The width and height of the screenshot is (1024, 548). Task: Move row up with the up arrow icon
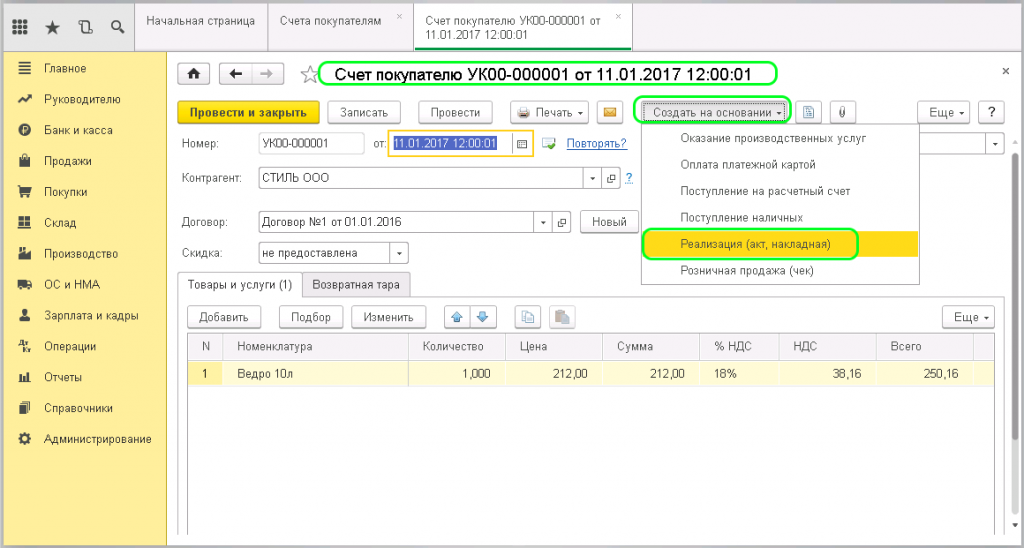458,317
